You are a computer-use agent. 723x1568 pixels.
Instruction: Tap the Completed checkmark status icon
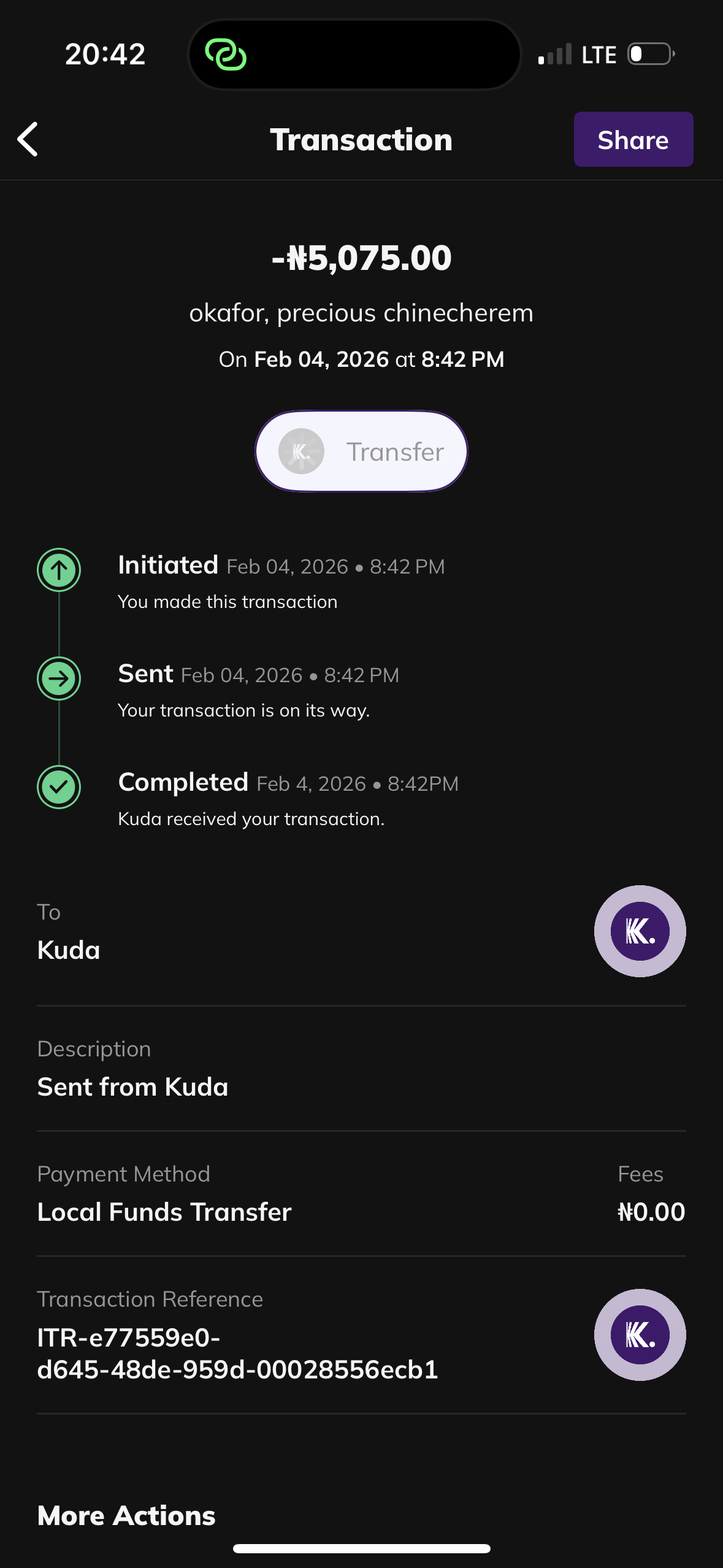coord(59,787)
